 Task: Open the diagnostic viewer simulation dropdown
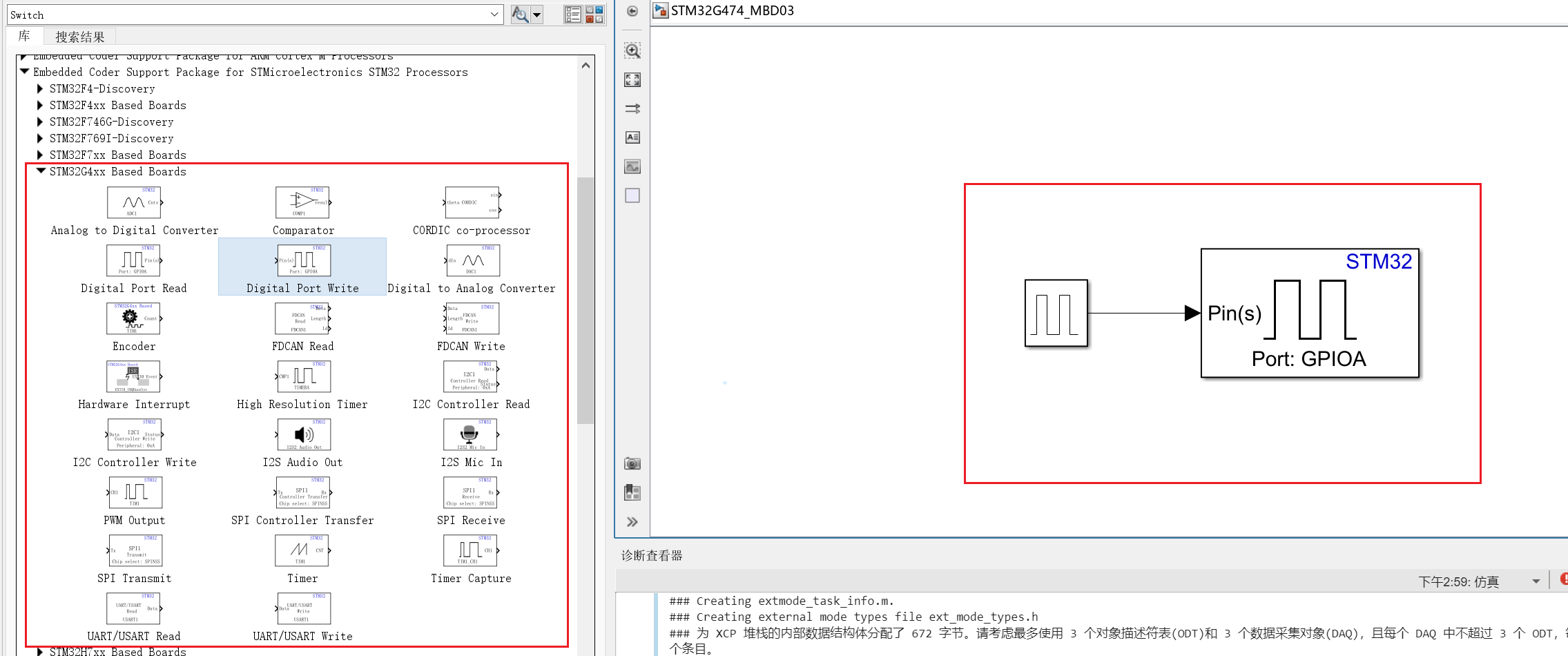point(1536,581)
